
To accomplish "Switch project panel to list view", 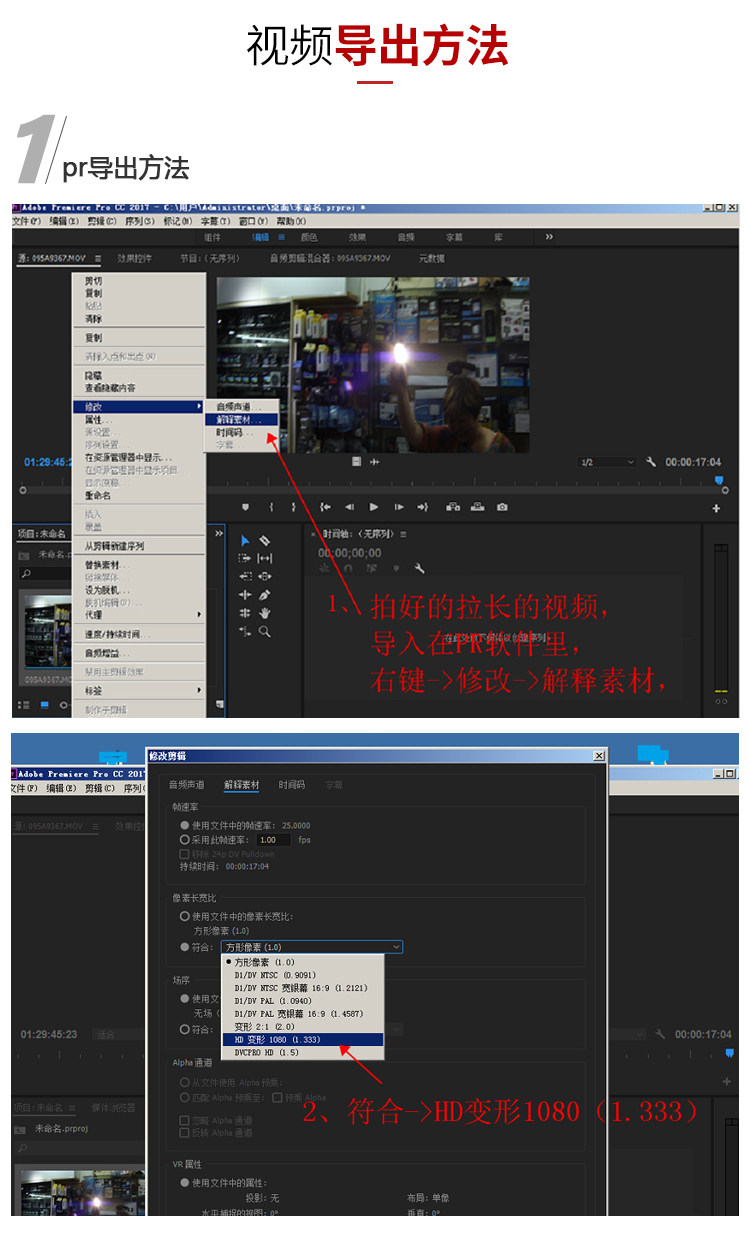I will (25, 706).
